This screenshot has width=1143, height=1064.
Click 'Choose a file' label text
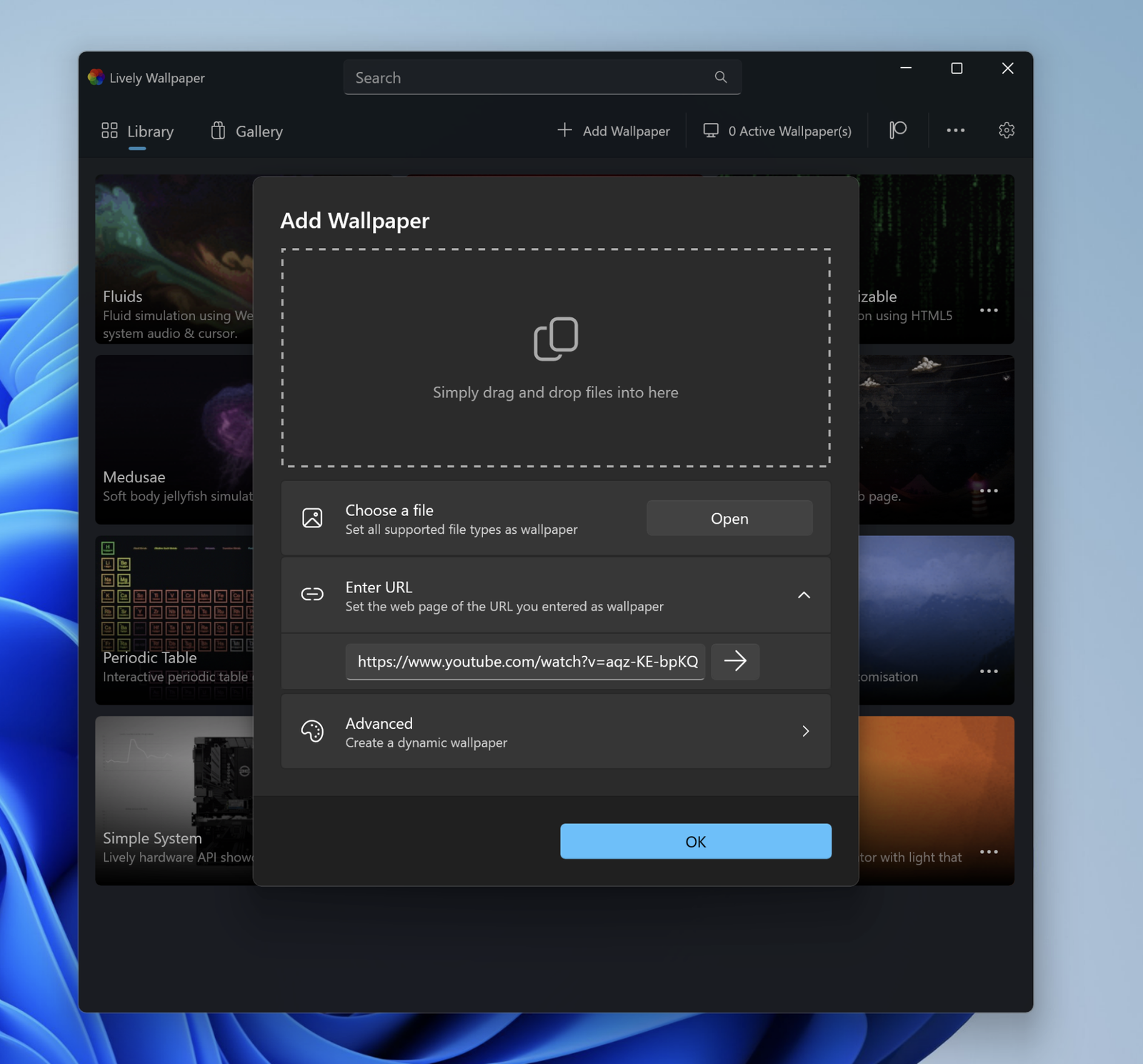(389, 510)
